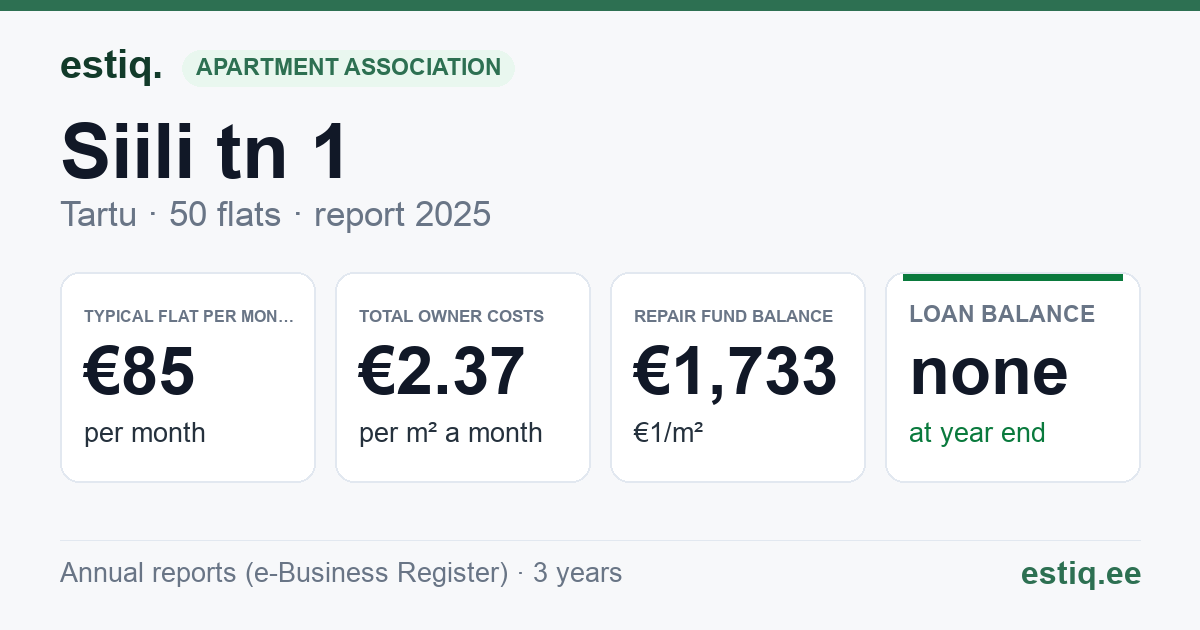
Task: Click the €1,733 value
Action: [x=736, y=372]
